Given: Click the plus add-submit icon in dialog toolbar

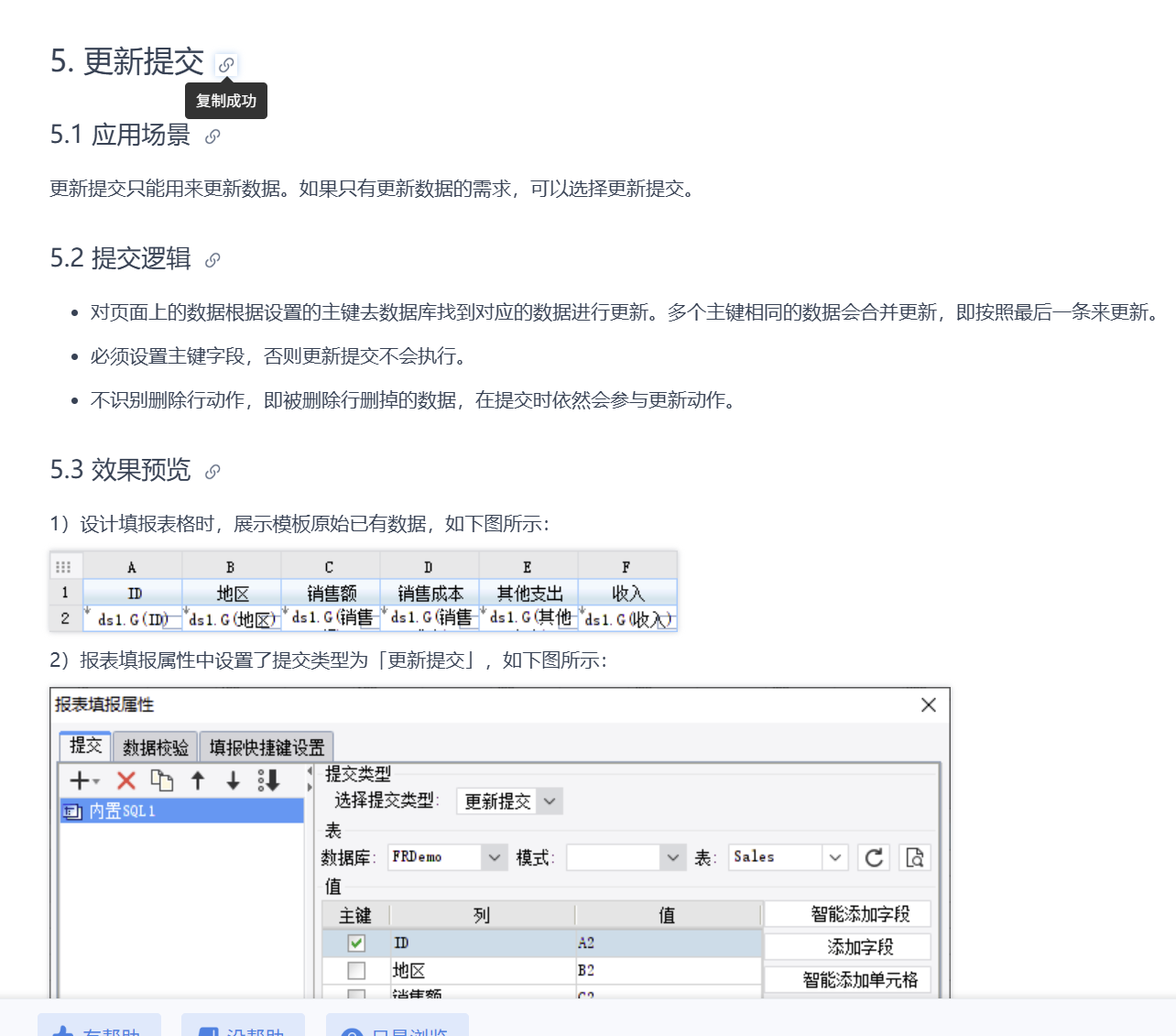Looking at the screenshot, I should 80,780.
